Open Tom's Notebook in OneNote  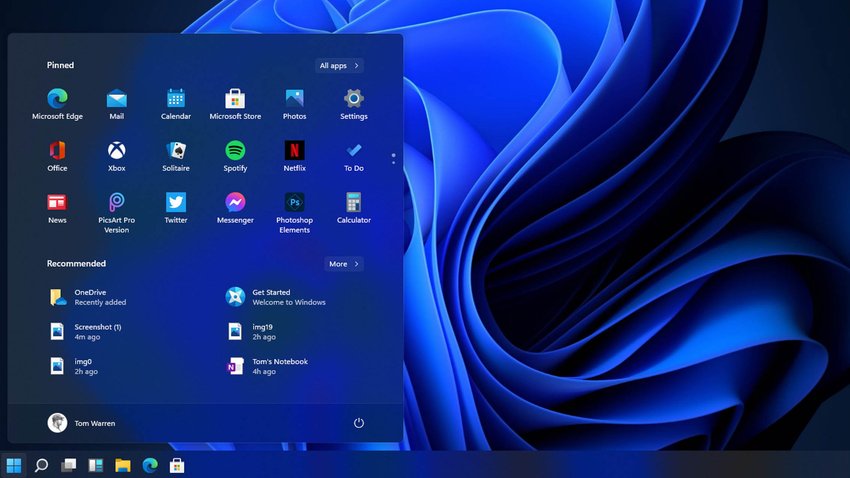267,366
